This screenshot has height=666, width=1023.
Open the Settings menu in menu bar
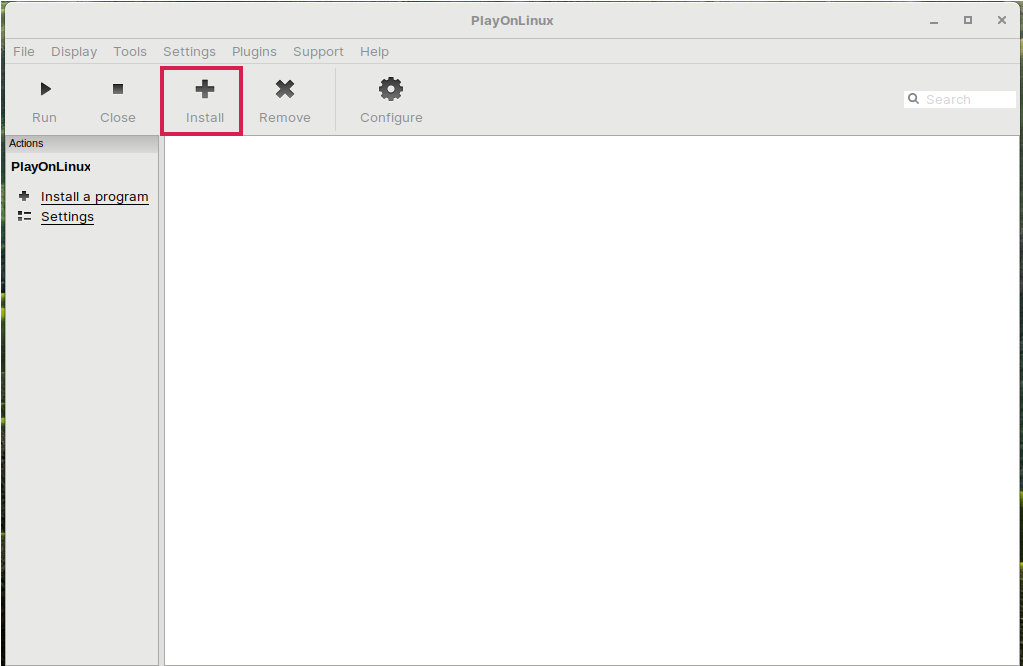point(189,52)
